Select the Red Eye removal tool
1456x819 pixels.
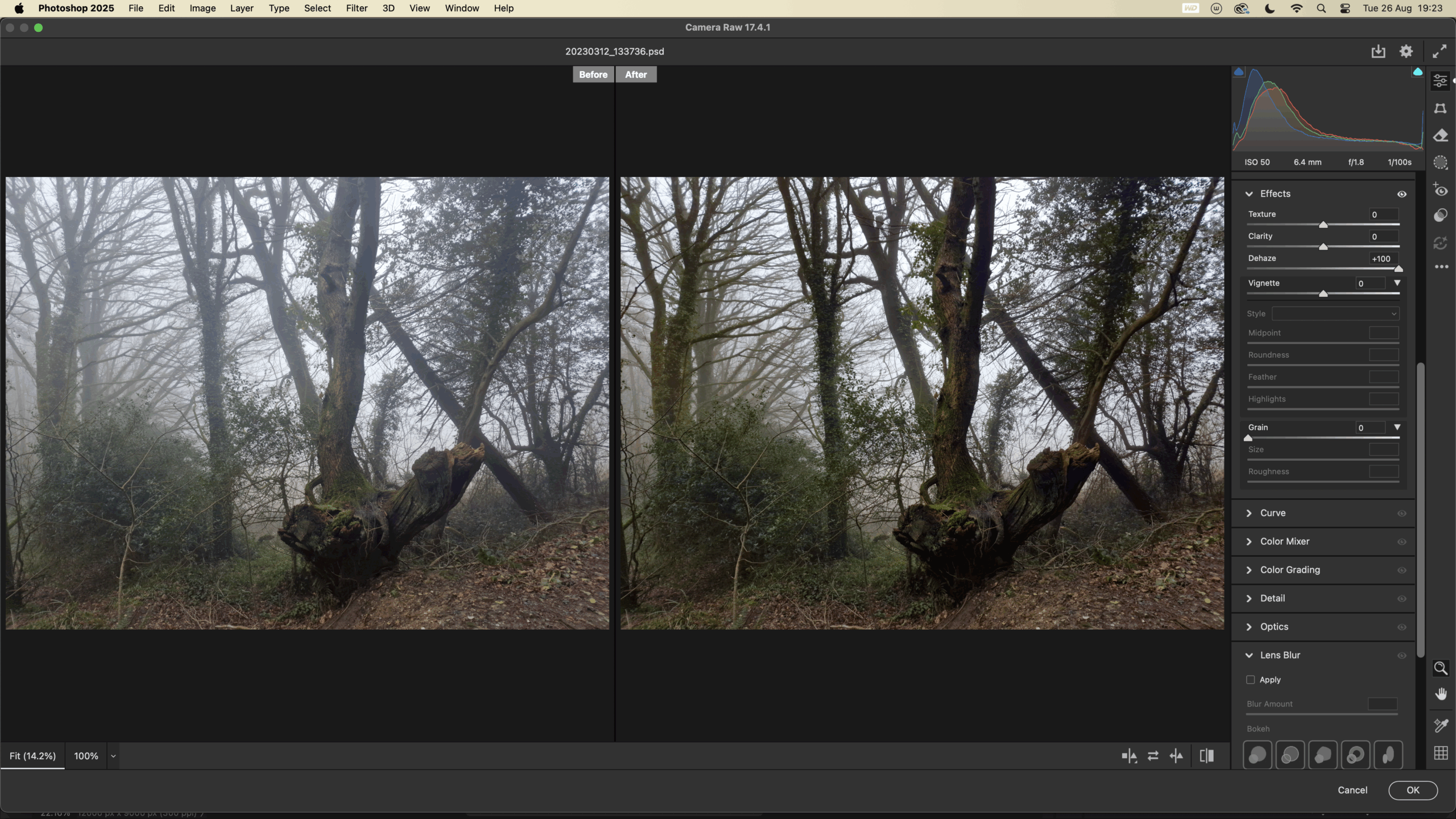[1440, 190]
